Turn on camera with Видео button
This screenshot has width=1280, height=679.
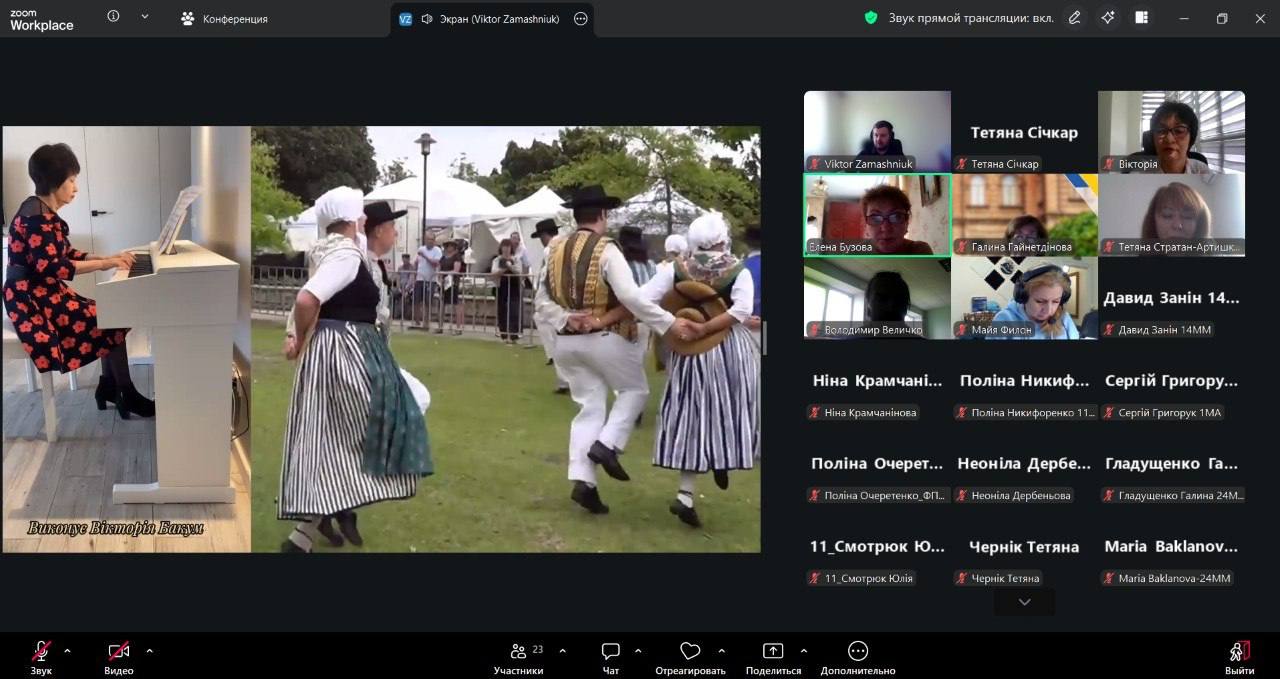pos(118,652)
